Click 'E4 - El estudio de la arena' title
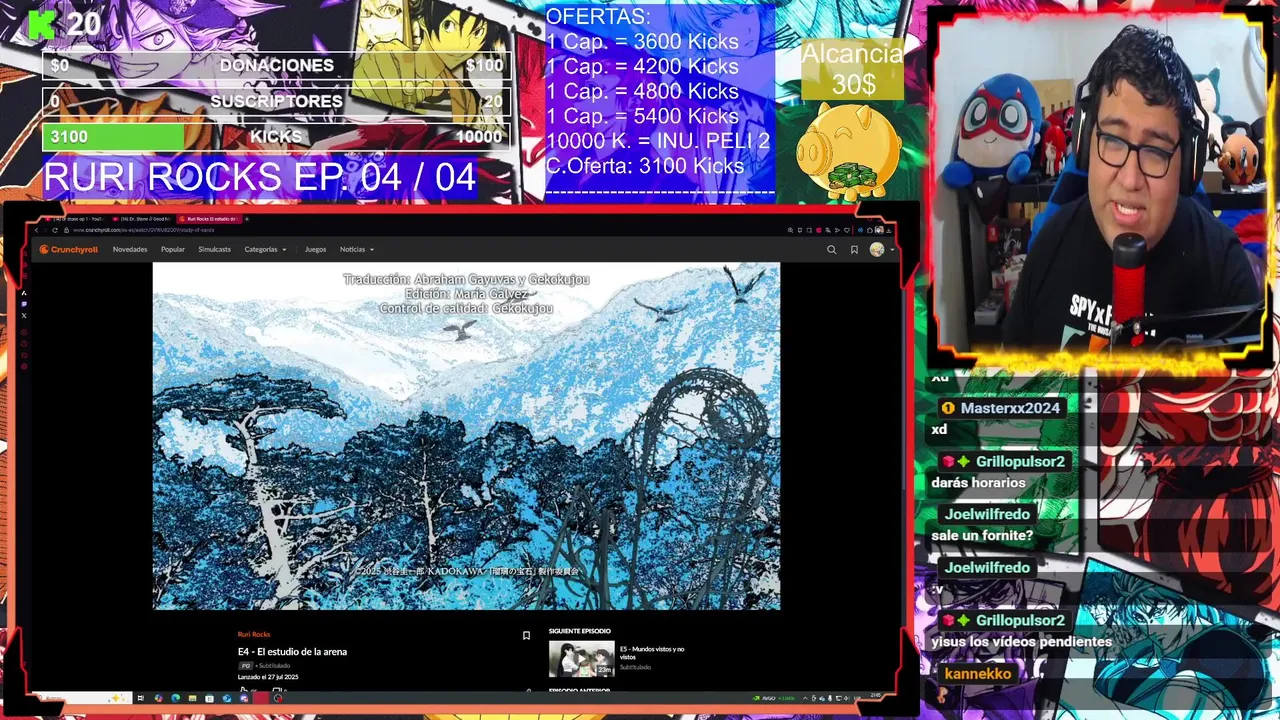1280x720 pixels. click(292, 652)
